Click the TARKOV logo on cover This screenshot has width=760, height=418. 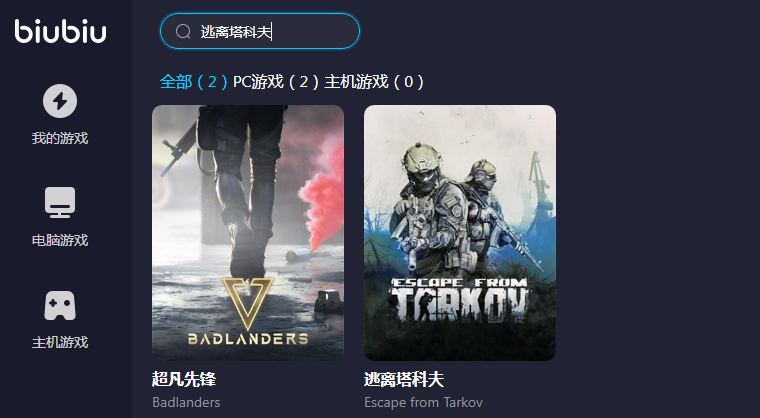[x=459, y=300]
